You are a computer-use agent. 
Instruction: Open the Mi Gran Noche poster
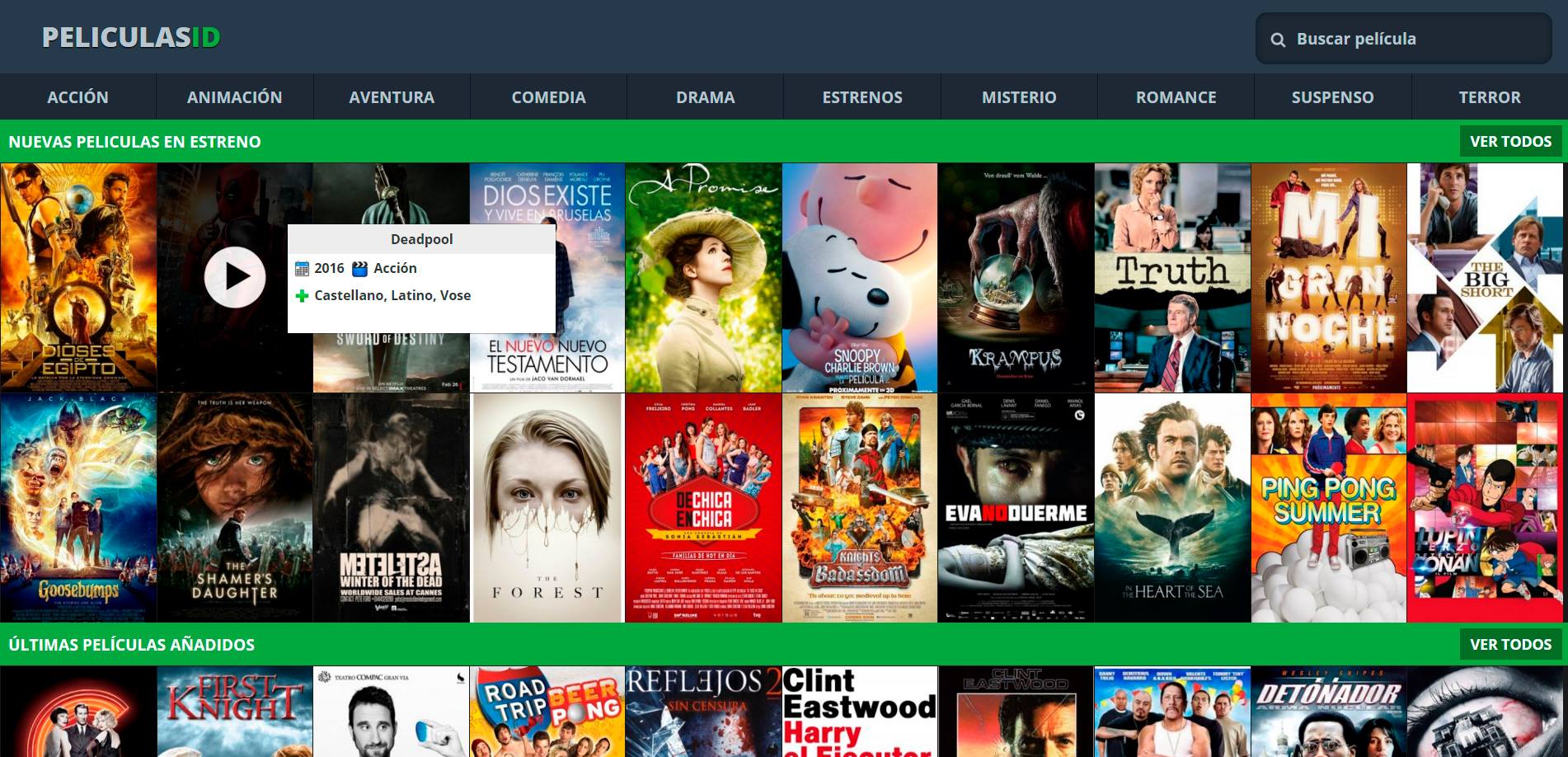(1329, 278)
